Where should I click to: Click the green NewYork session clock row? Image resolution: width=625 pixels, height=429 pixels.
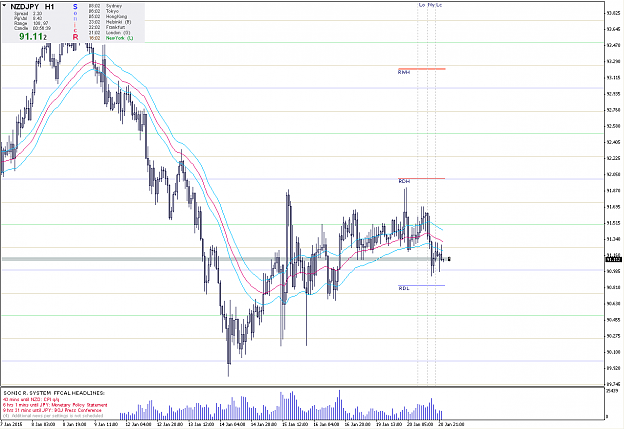pos(111,38)
